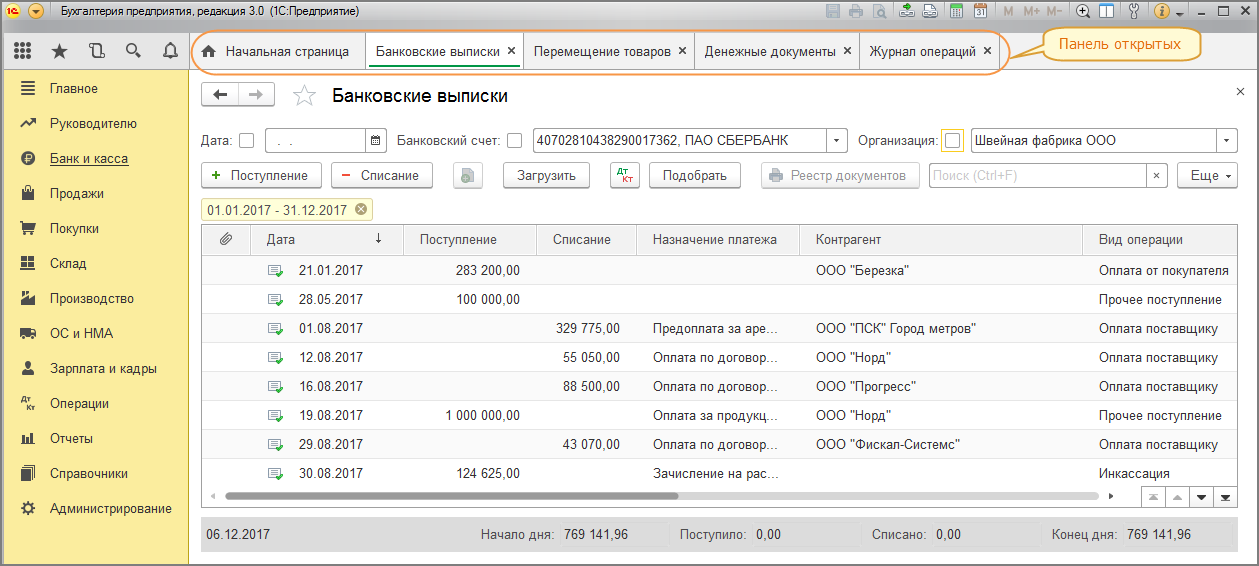
Task: Click the horizontal scrollbar of the table
Action: [x=452, y=496]
